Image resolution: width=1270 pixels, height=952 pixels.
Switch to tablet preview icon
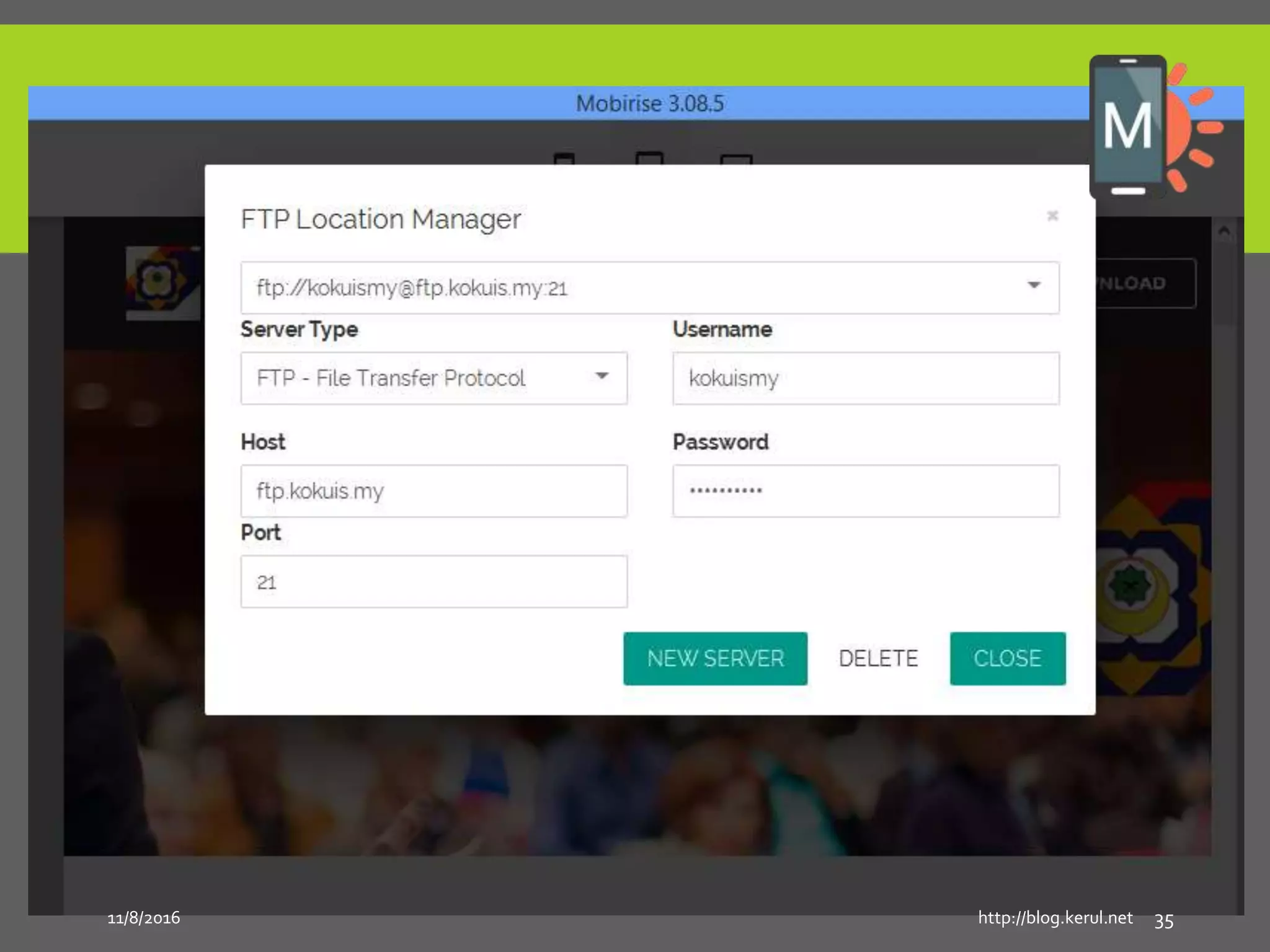click(649, 159)
